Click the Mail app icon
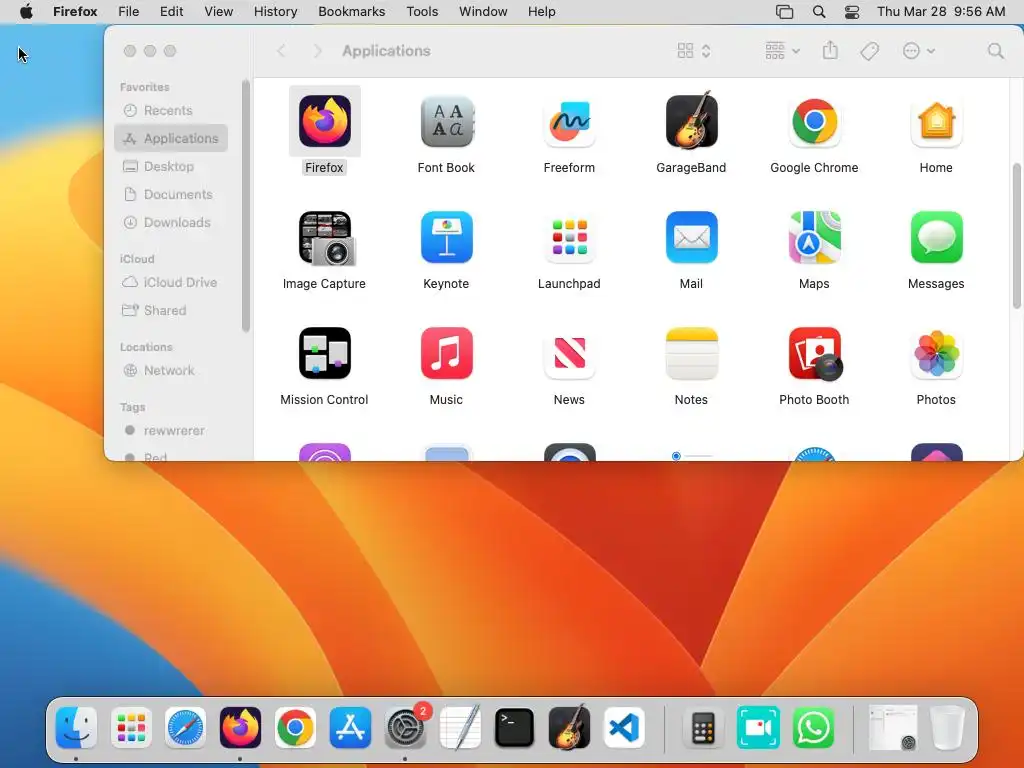 (692, 237)
